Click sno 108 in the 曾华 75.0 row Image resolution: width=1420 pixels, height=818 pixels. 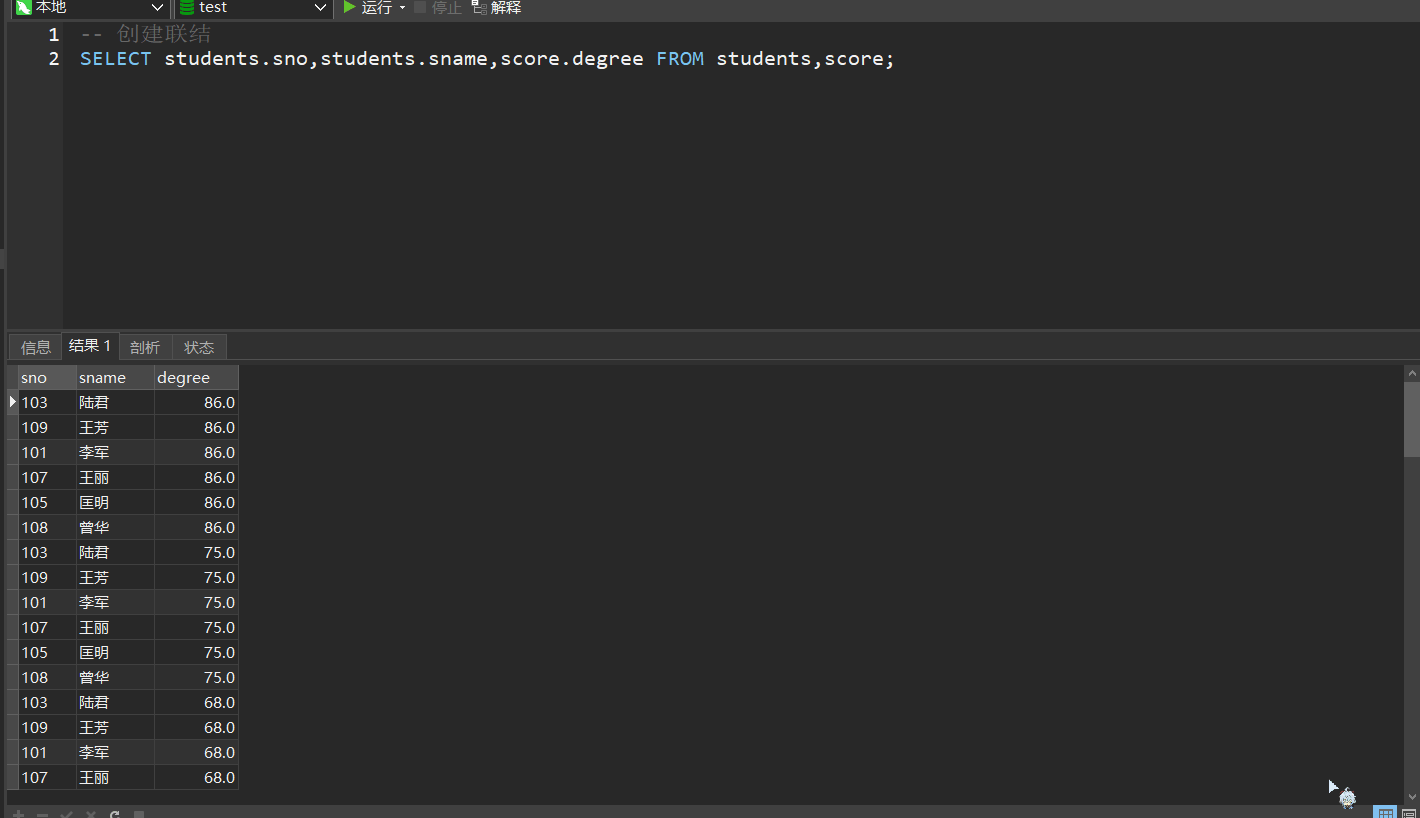(x=47, y=678)
